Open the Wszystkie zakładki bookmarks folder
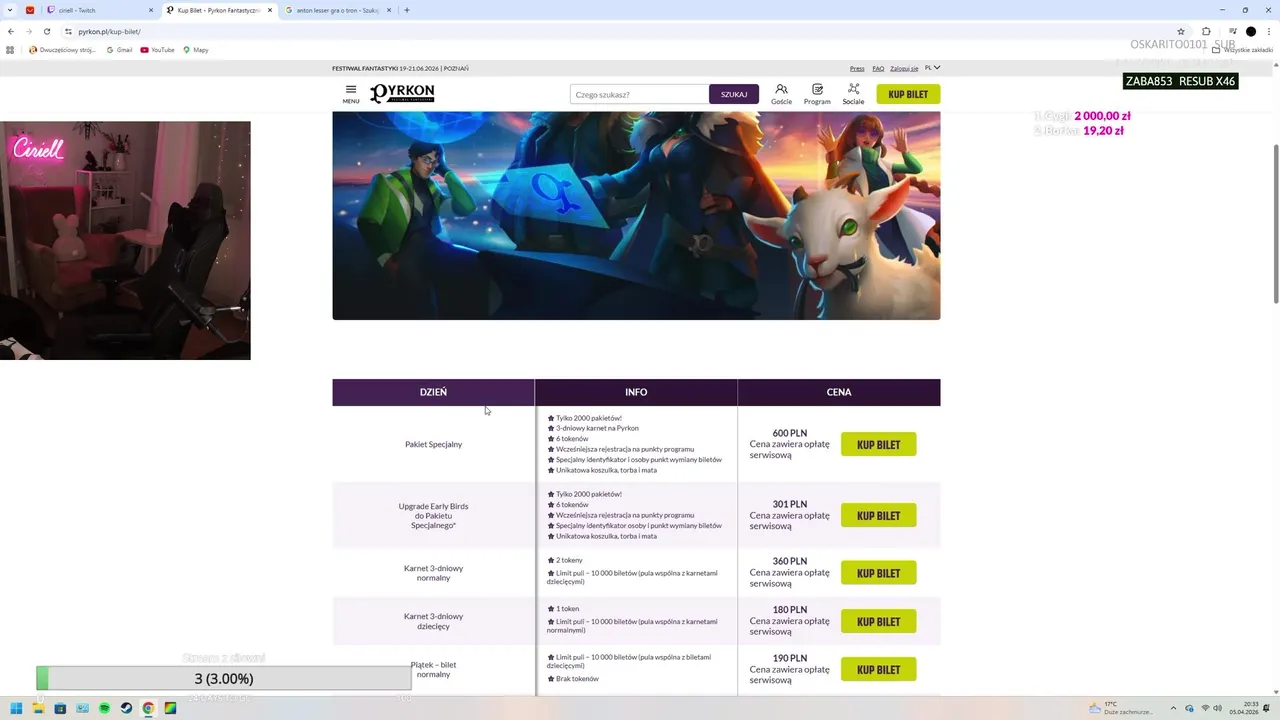The height and width of the screenshot is (720, 1280). tap(1242, 49)
